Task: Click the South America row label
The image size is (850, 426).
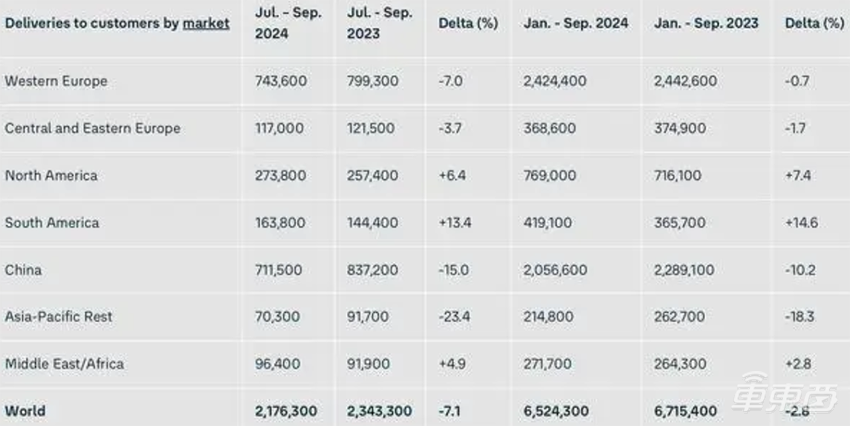Action: [x=52, y=222]
